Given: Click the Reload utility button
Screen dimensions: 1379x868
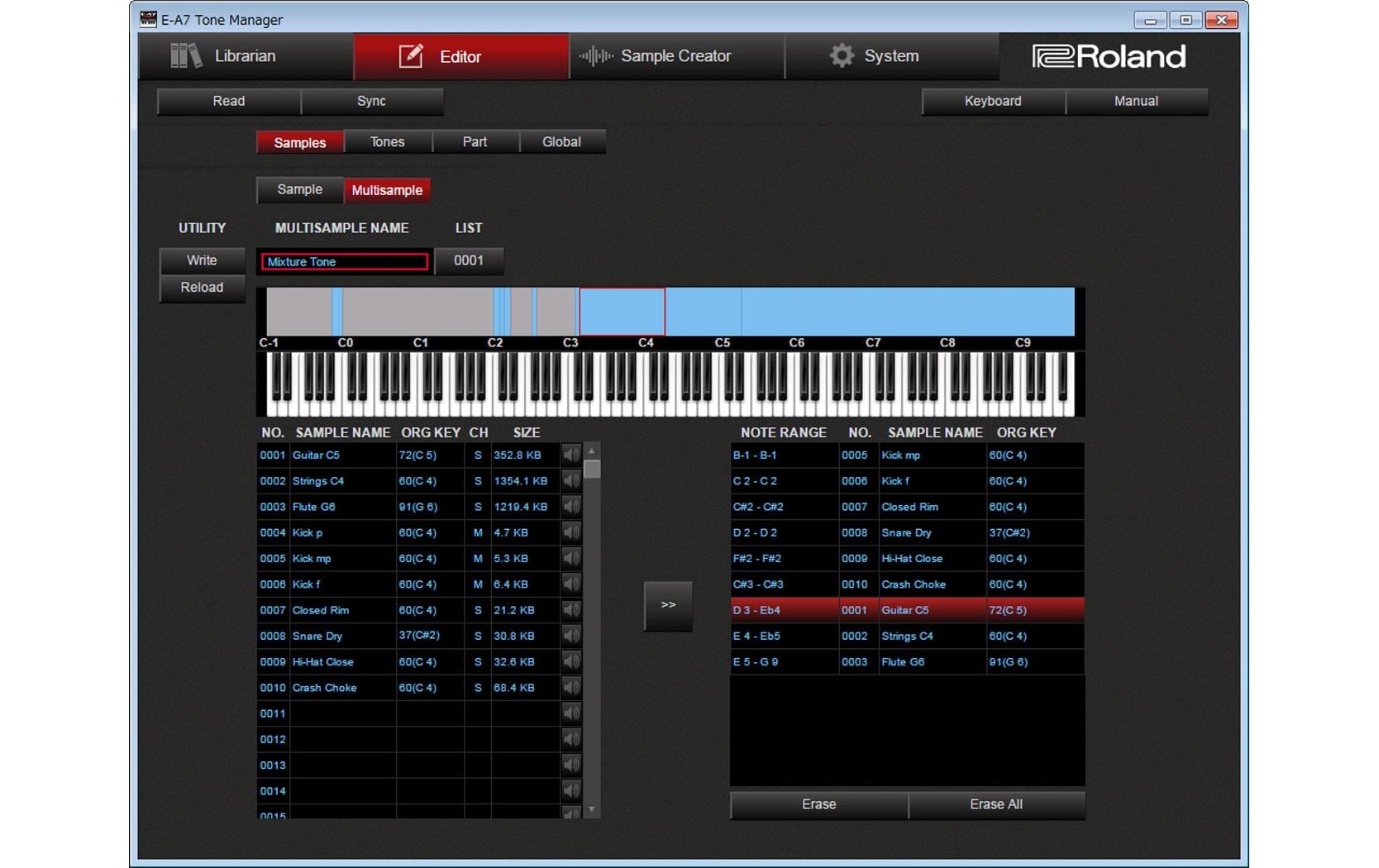Looking at the screenshot, I should [x=202, y=288].
